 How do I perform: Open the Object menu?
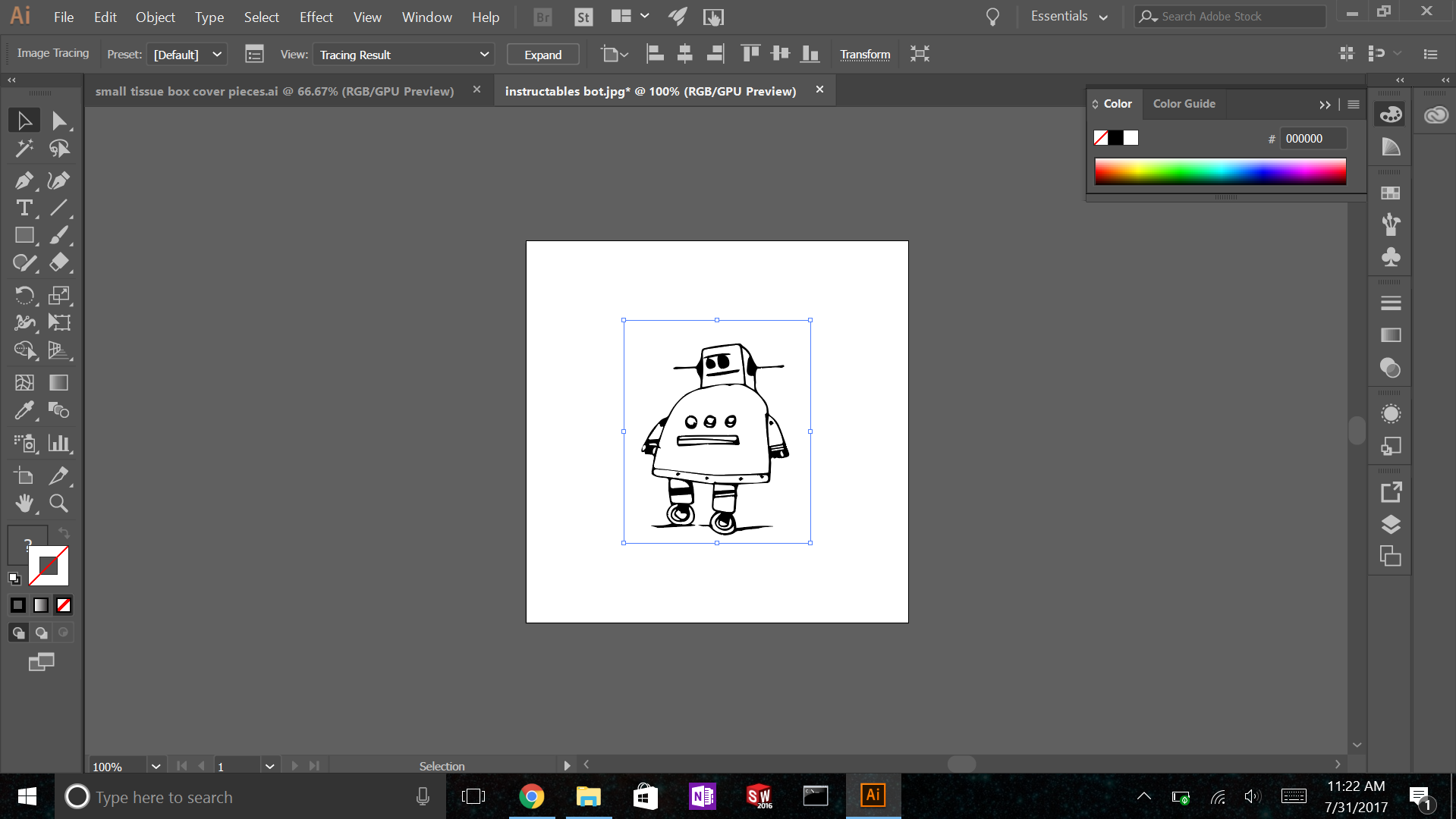[x=155, y=17]
